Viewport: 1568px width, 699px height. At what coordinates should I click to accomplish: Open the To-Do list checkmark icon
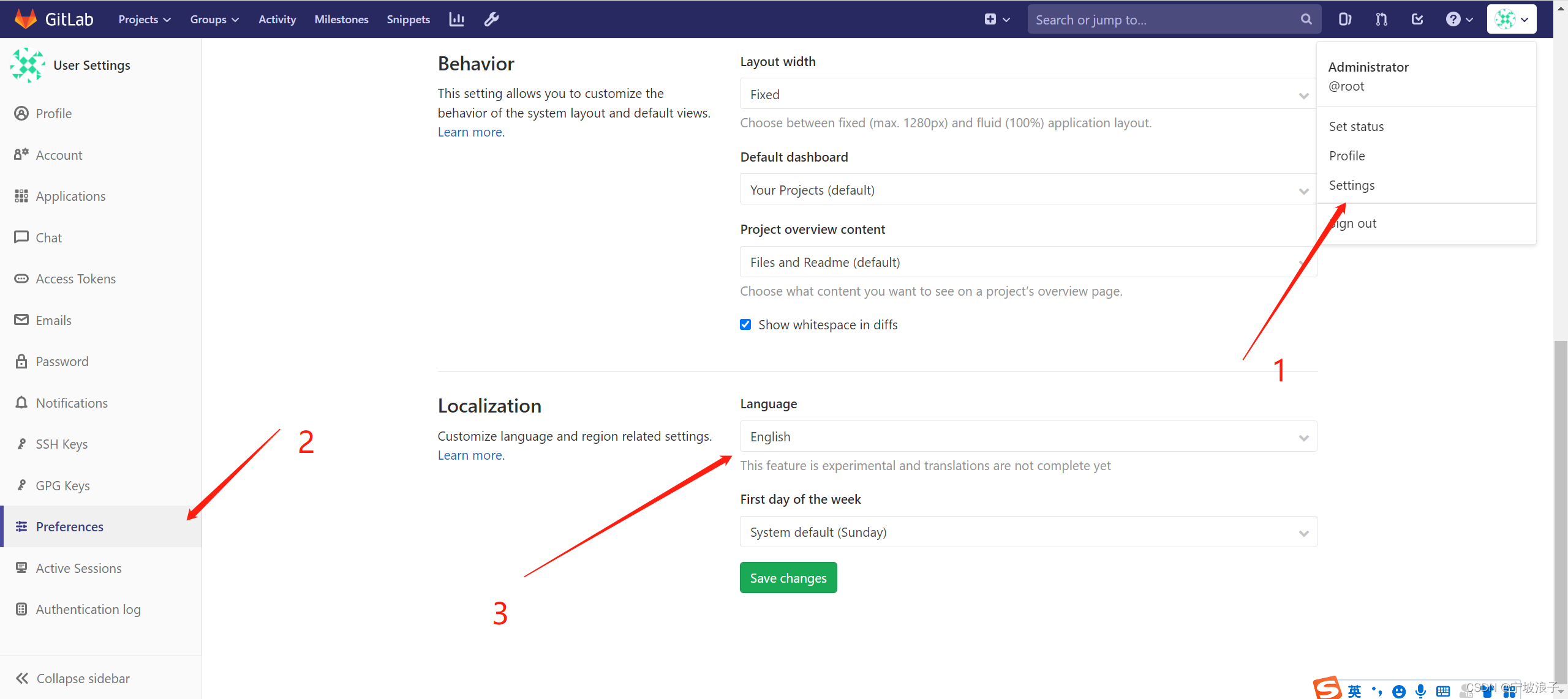[1417, 19]
